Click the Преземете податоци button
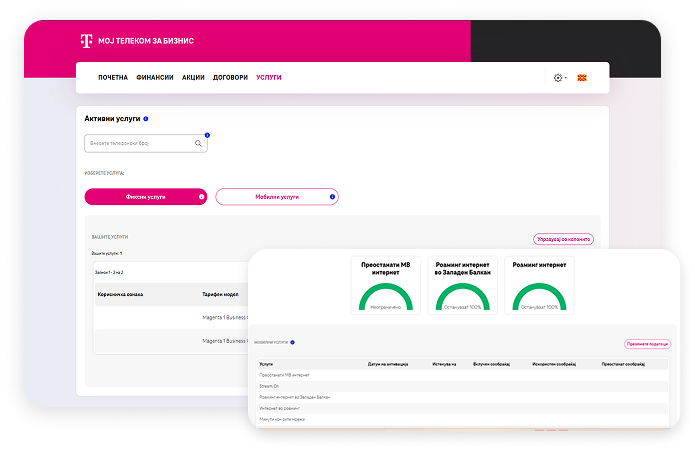Viewport: 695px width, 450px height. [645, 343]
